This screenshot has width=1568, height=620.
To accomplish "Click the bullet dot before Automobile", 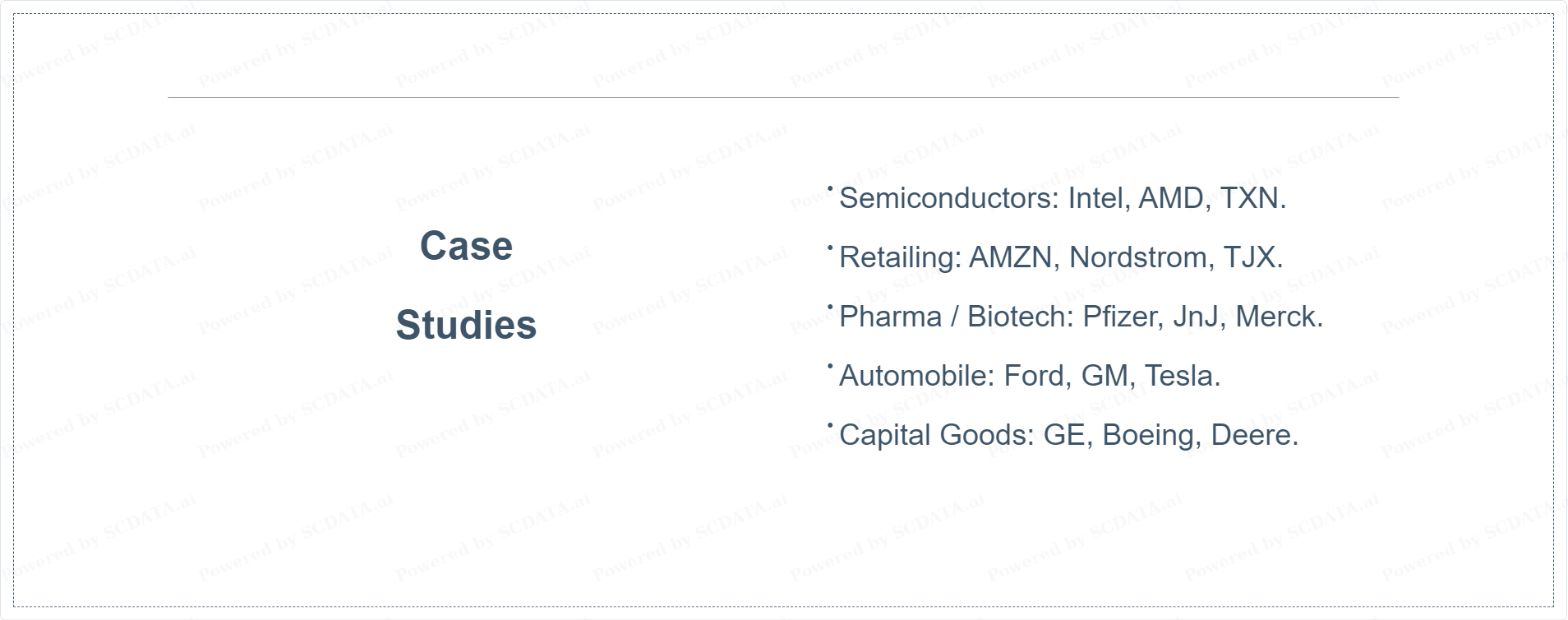I will (830, 366).
